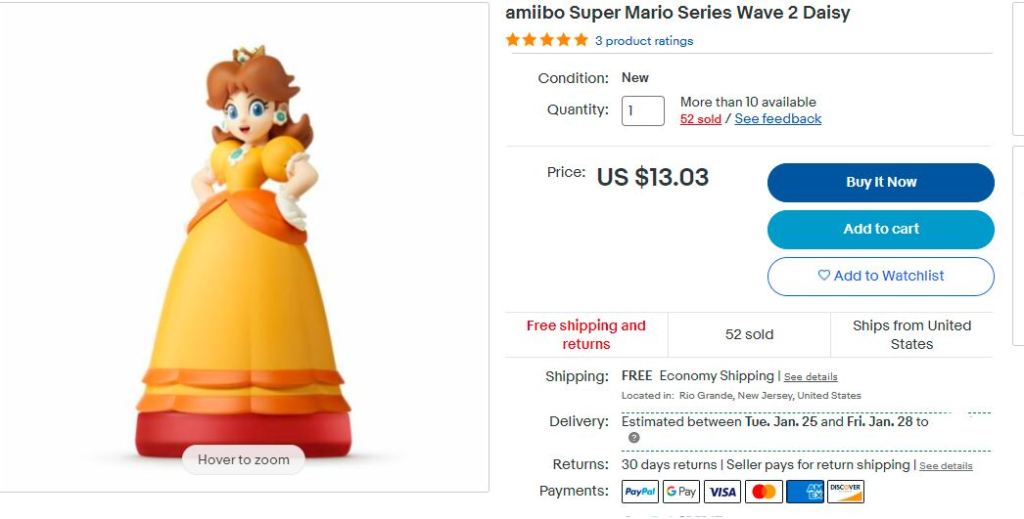Open the red 52 sold link

700,119
